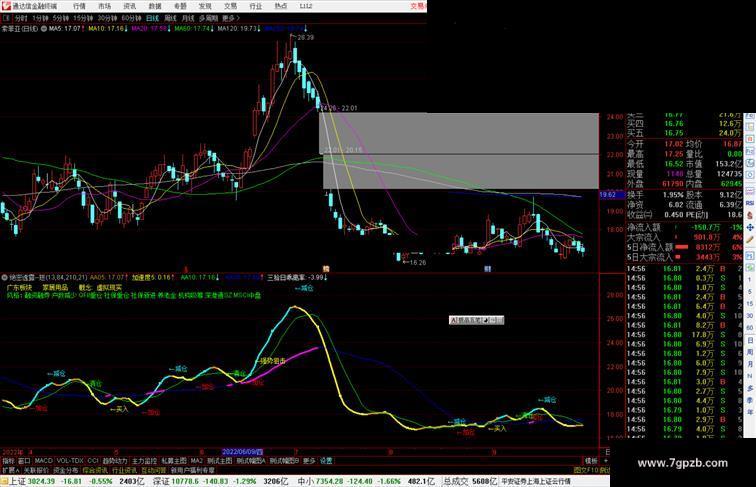Screen dimensions: 756x487
Task: Select the 60分钟 period
Action: tap(131, 18)
